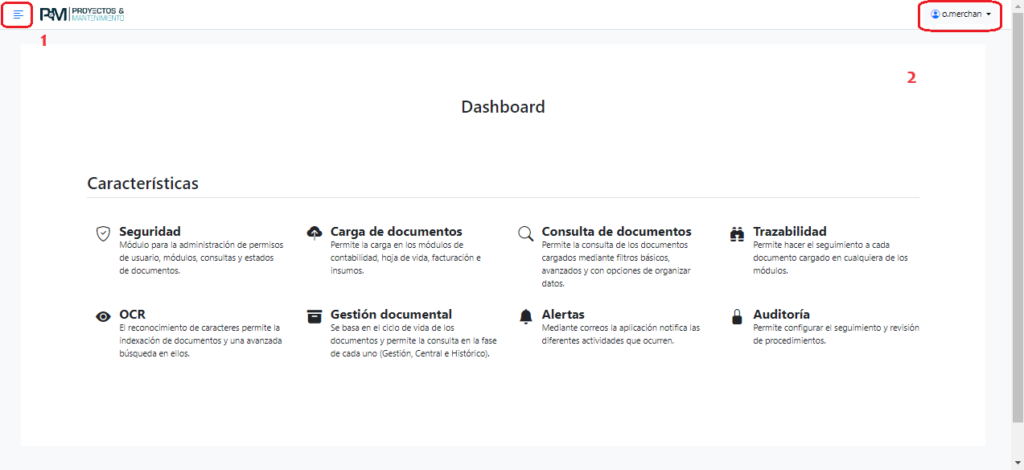The height and width of the screenshot is (470, 1024).
Task: Open the hamburger sidebar menu
Action: click(x=18, y=15)
